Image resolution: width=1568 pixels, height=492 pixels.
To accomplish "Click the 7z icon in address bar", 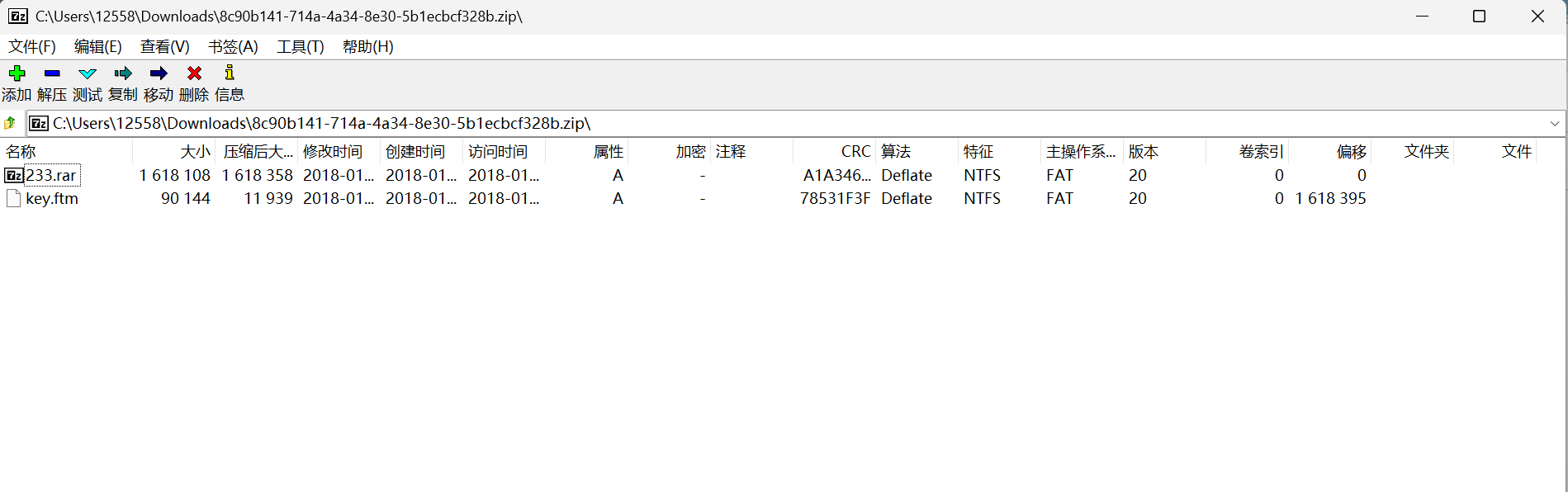I will (x=39, y=123).
